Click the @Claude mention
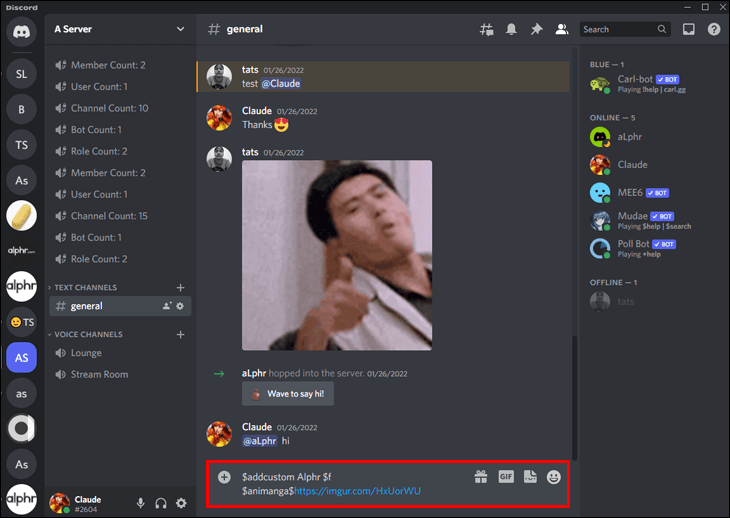The image size is (730, 518). [x=281, y=84]
